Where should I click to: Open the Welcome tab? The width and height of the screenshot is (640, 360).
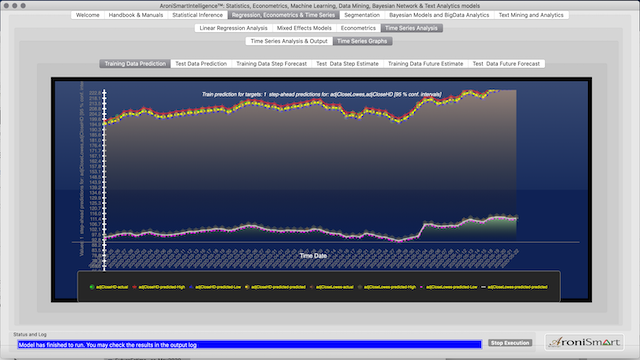(x=87, y=15)
